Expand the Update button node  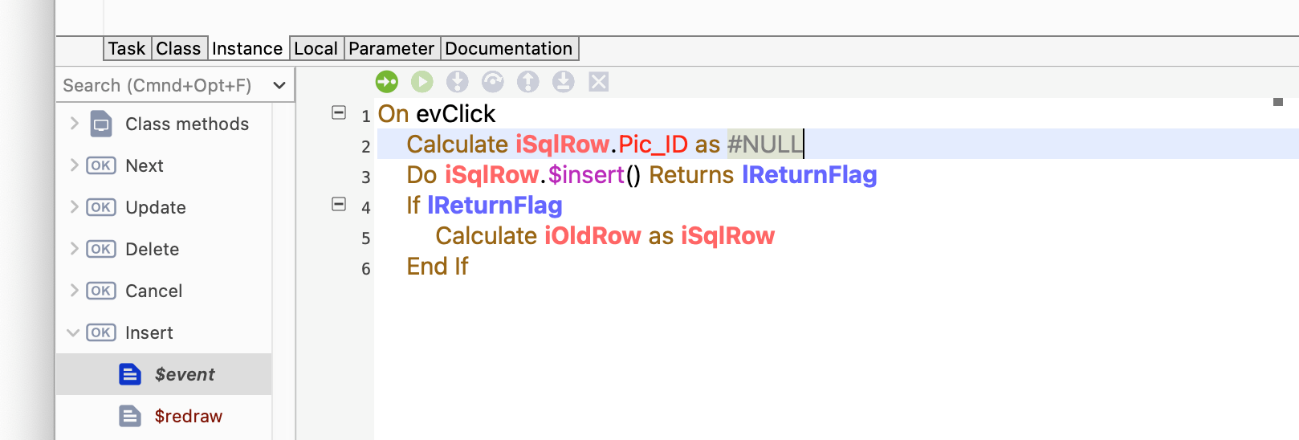point(74,207)
